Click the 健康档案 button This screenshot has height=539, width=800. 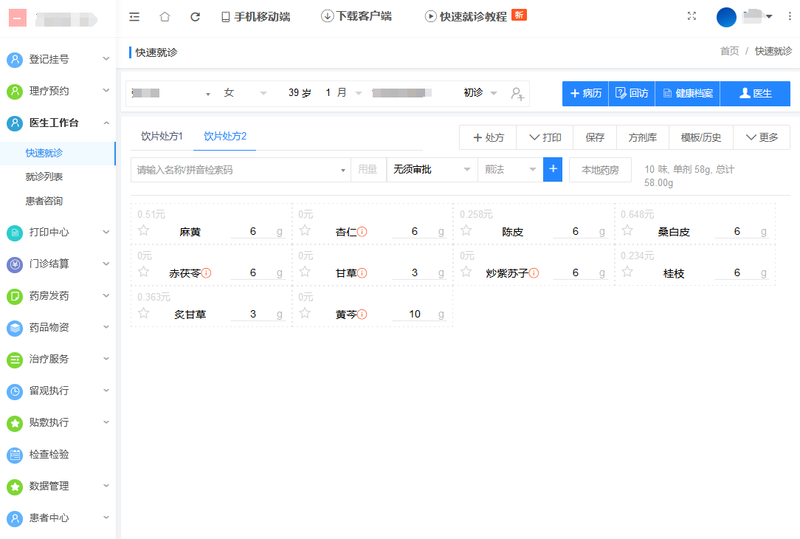click(x=687, y=93)
